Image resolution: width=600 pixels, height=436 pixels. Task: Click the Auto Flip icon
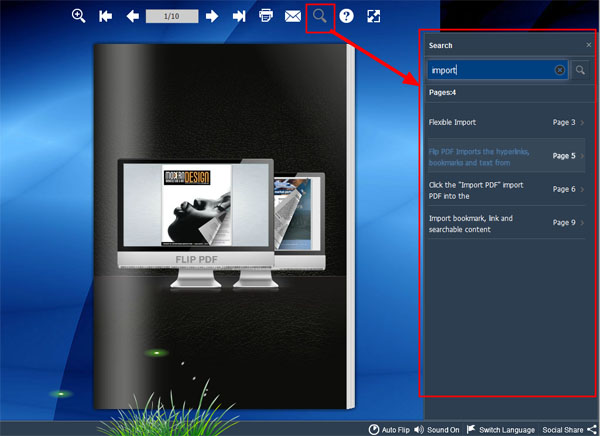point(373,429)
